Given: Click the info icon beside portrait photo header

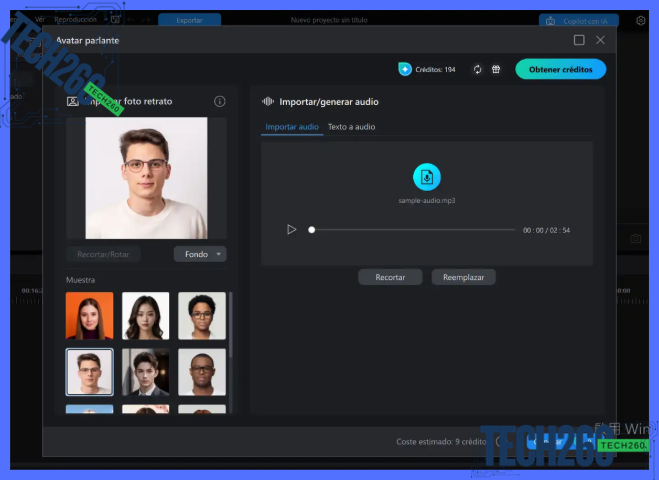Looking at the screenshot, I should (220, 101).
